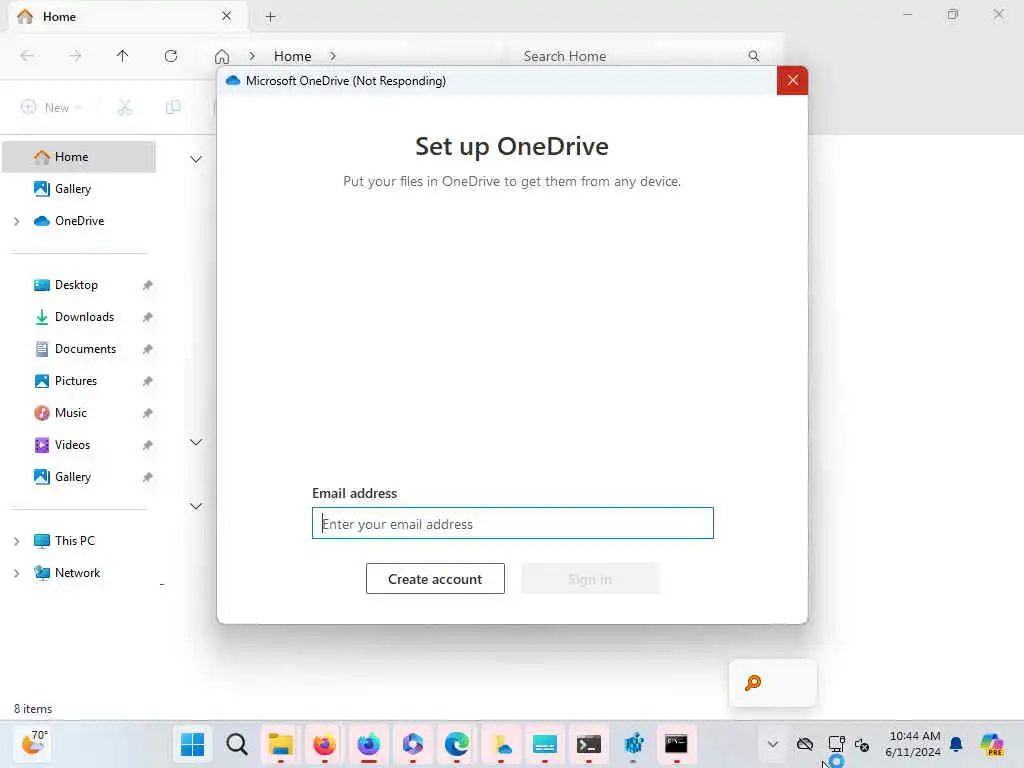The height and width of the screenshot is (768, 1024).
Task: Select Network in the sidebar
Action: pyautogui.click(x=77, y=573)
